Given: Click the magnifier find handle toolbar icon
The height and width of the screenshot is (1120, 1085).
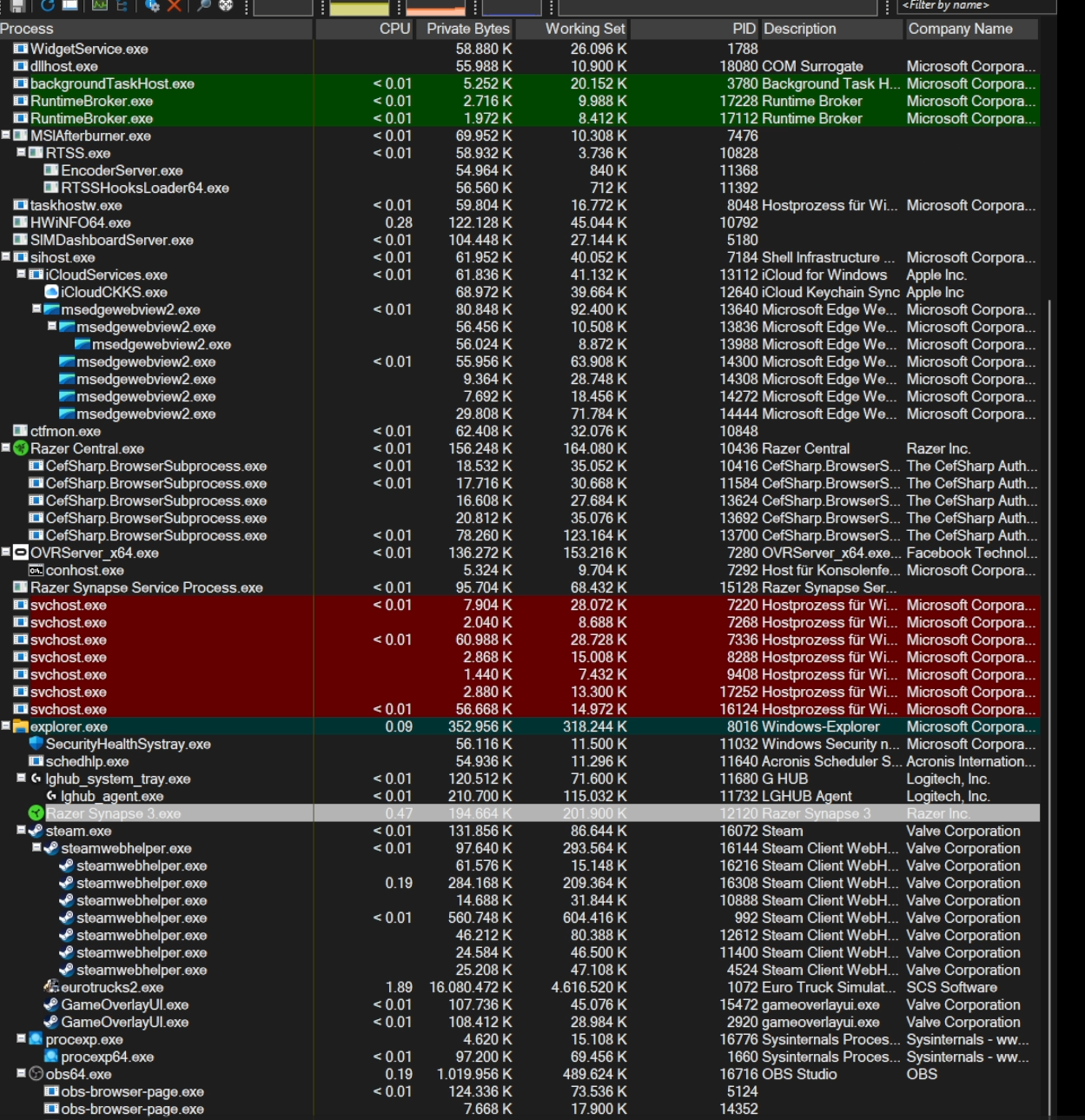Looking at the screenshot, I should pos(202,5).
